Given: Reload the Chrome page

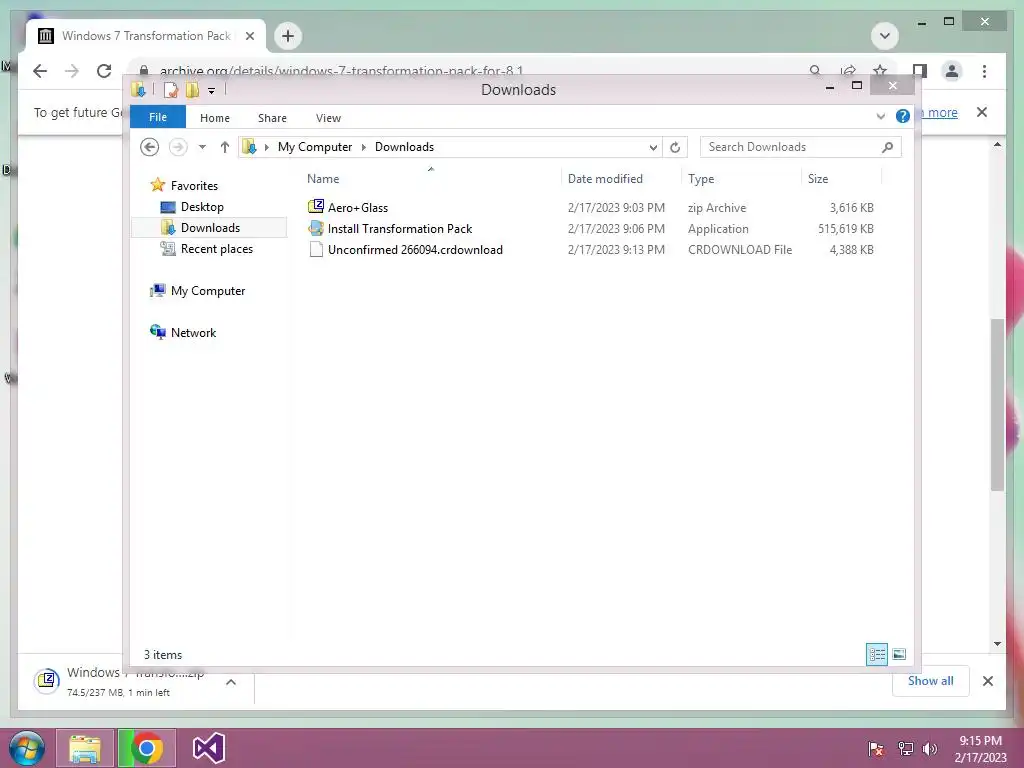Looking at the screenshot, I should coord(104,71).
